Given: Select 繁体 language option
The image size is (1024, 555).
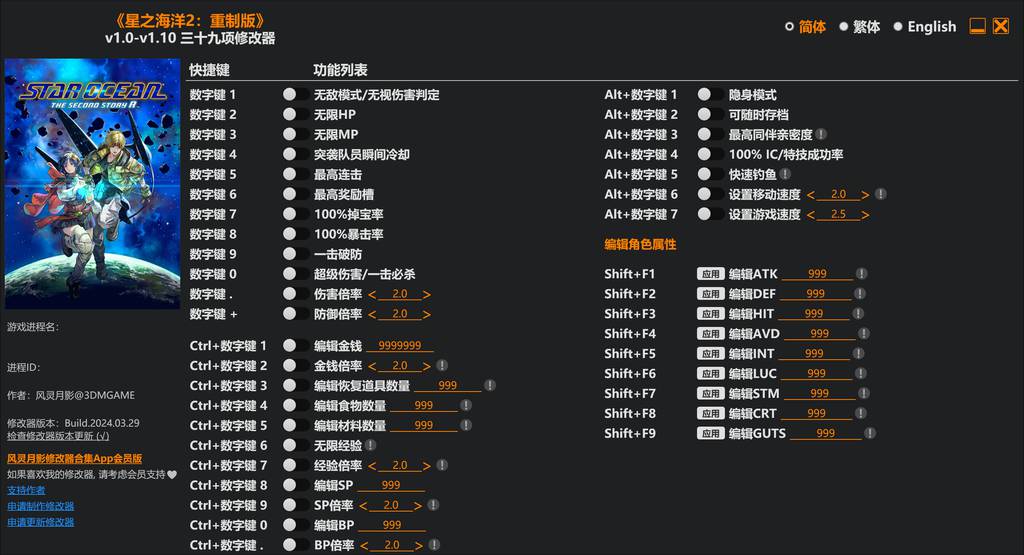Looking at the screenshot, I should point(860,27).
